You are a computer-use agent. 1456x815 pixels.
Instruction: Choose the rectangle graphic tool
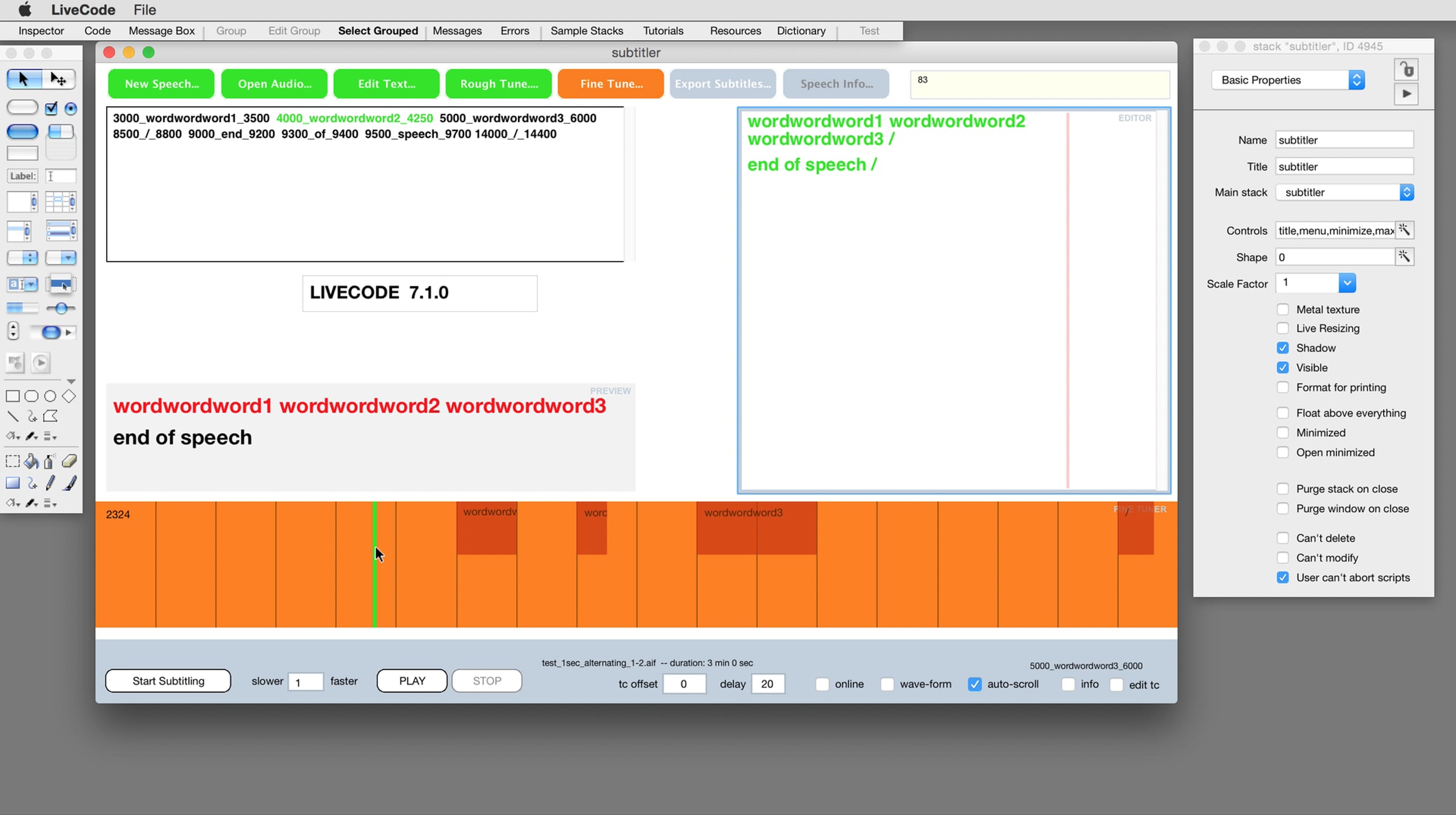click(12, 396)
